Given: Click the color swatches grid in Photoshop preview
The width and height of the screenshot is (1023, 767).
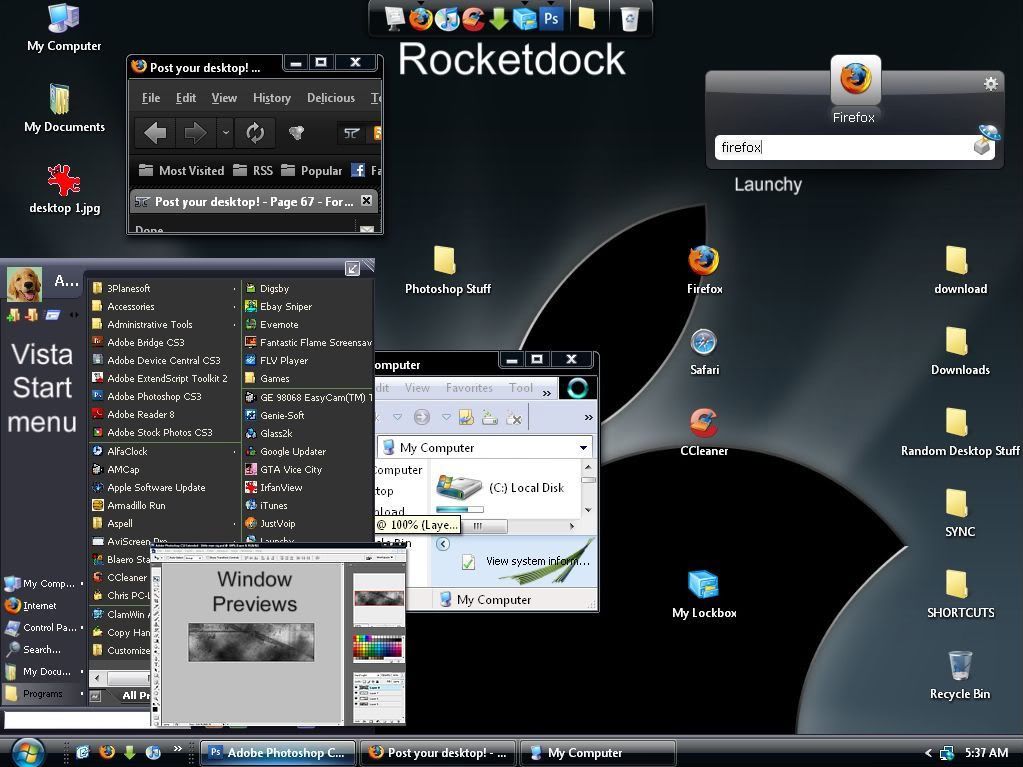Looking at the screenshot, I should click(x=378, y=648).
